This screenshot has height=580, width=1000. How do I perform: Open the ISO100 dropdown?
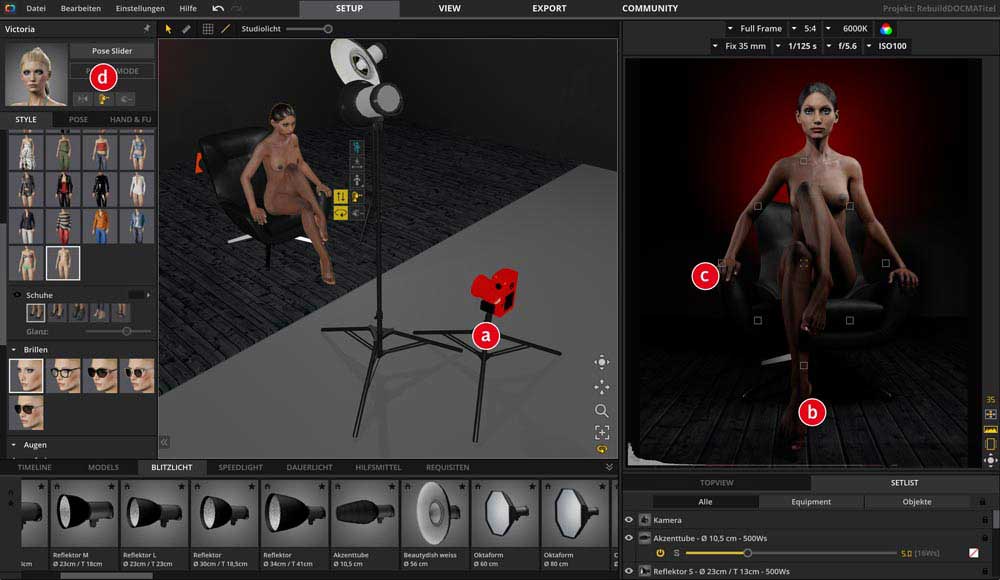(886, 46)
